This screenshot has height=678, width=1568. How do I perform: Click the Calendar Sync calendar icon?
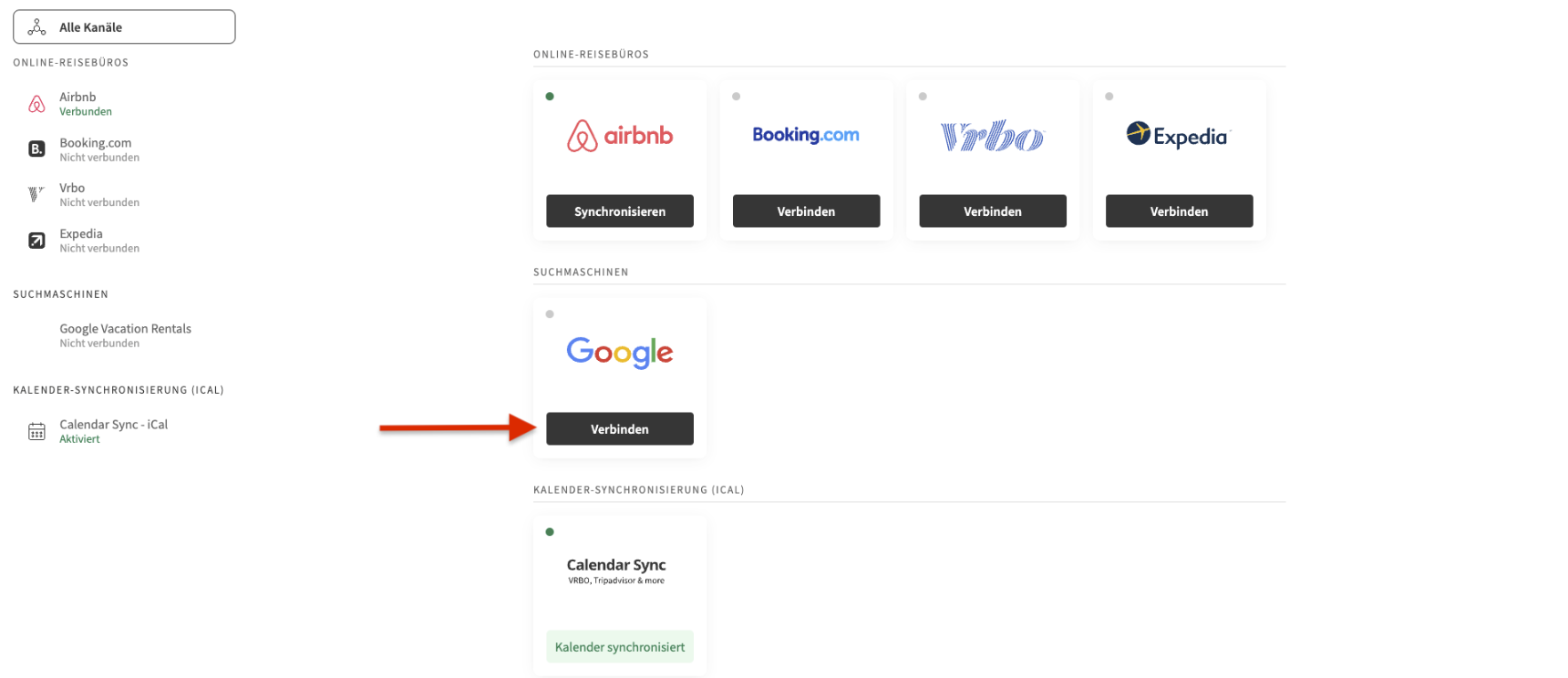pos(36,431)
